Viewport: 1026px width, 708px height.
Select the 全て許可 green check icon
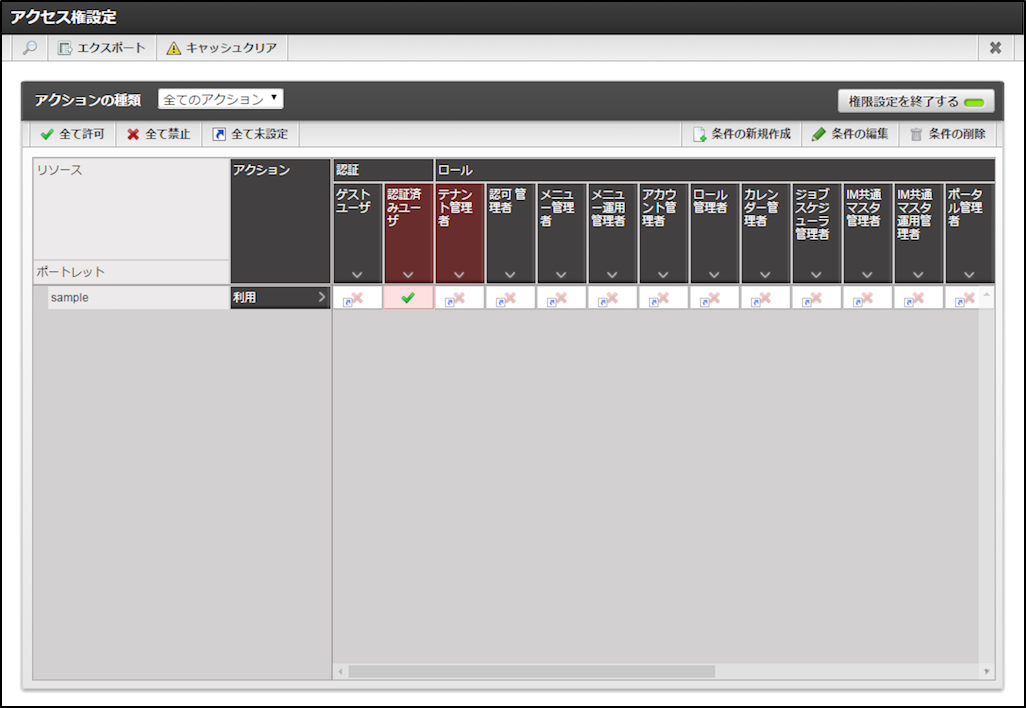click(47, 133)
